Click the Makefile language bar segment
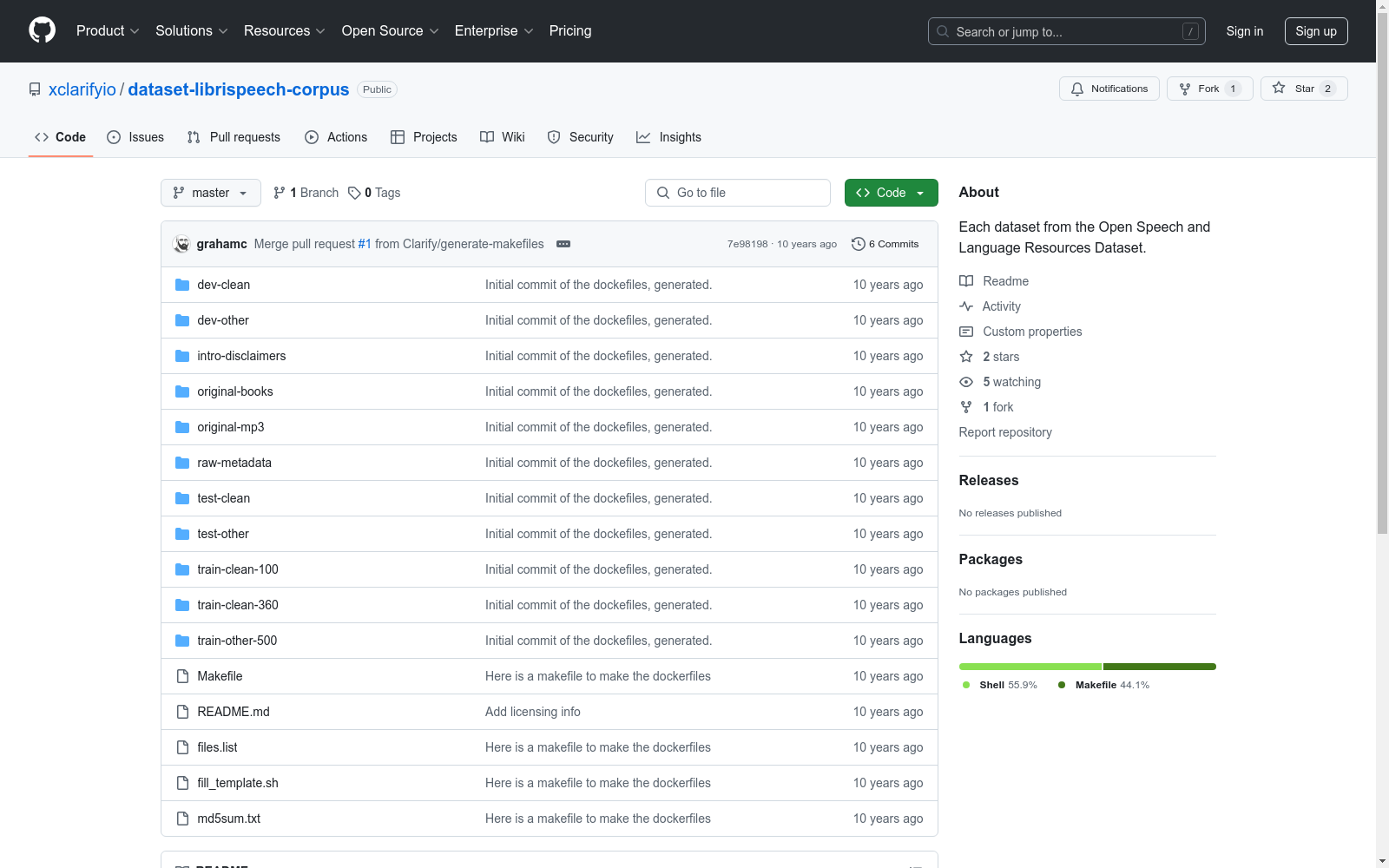This screenshot has width=1389, height=868. (1160, 667)
